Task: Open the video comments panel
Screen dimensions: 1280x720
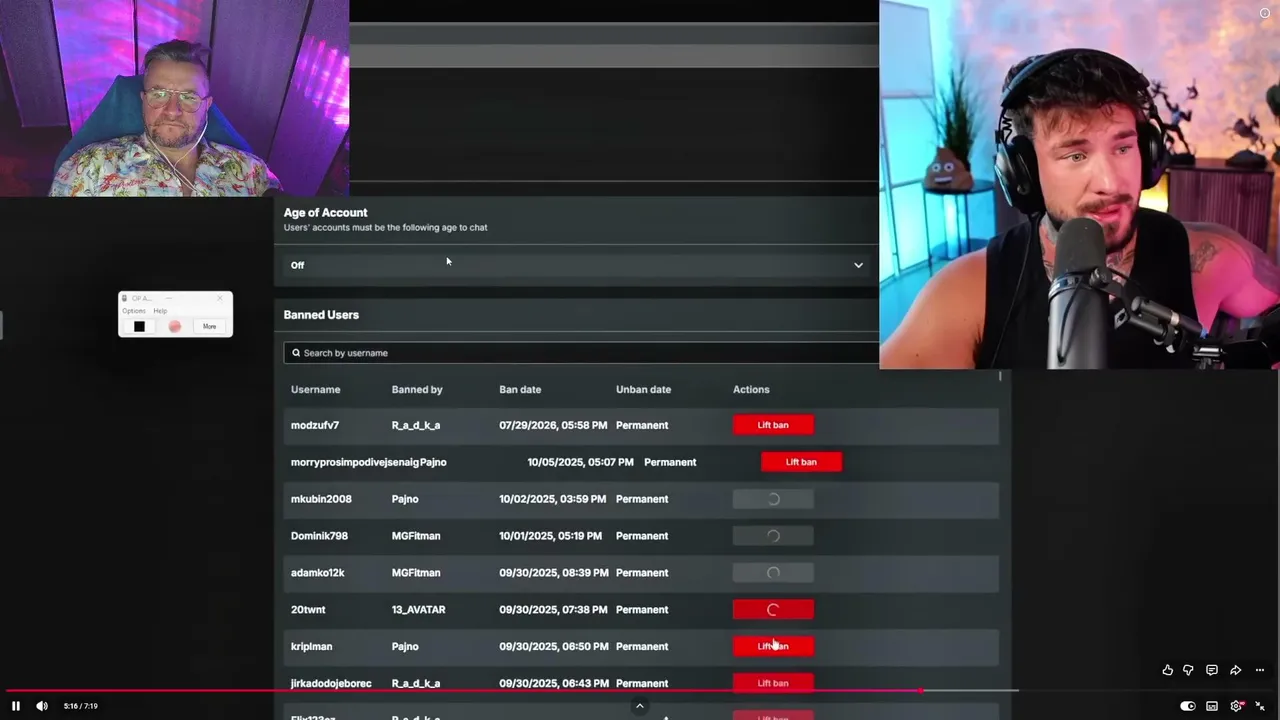Action: tap(1212, 670)
